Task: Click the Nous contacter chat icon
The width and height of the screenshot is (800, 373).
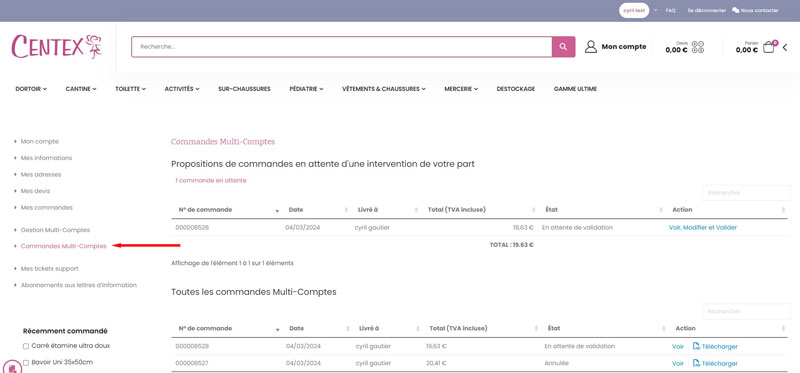Action: (x=735, y=10)
